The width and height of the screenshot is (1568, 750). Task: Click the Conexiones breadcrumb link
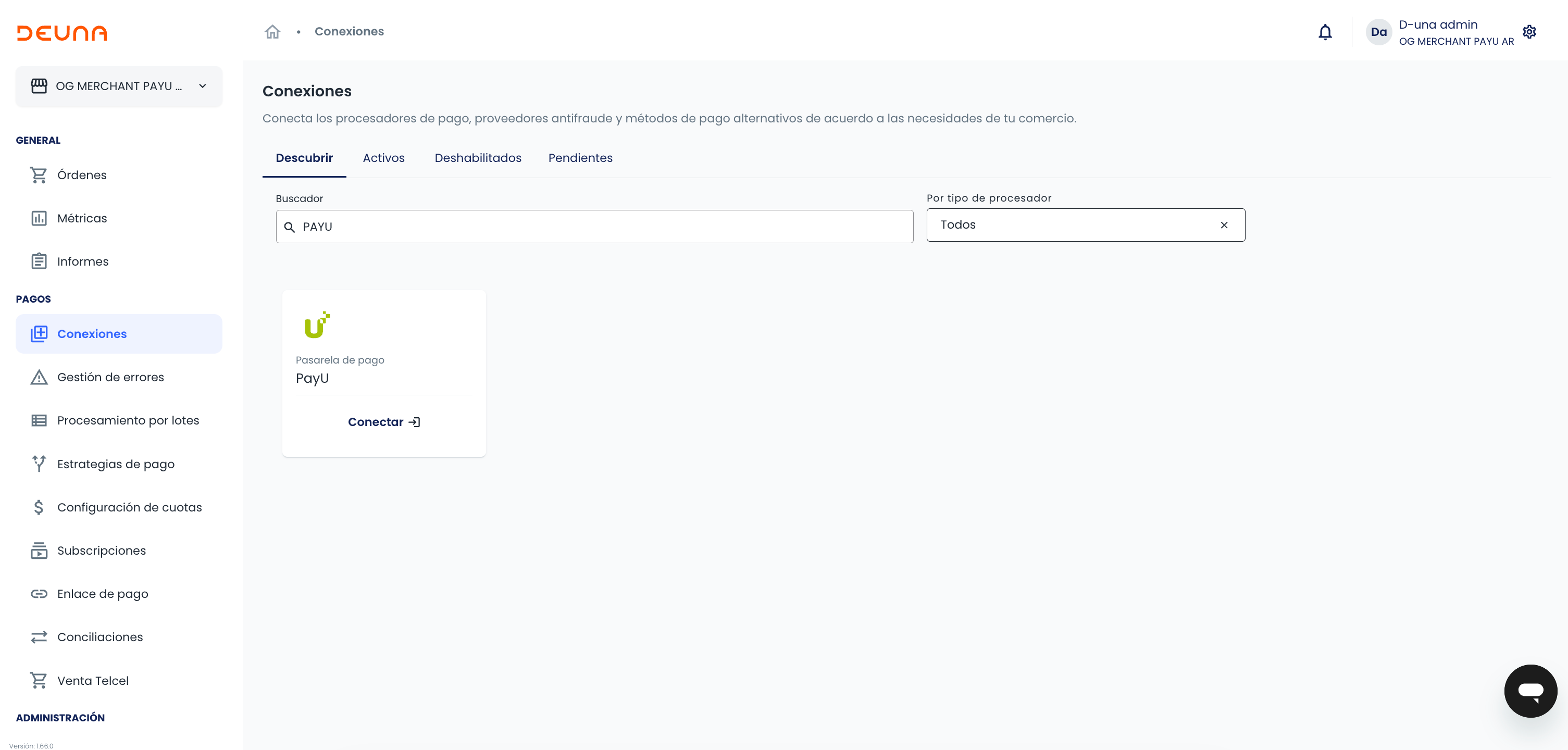[349, 32]
